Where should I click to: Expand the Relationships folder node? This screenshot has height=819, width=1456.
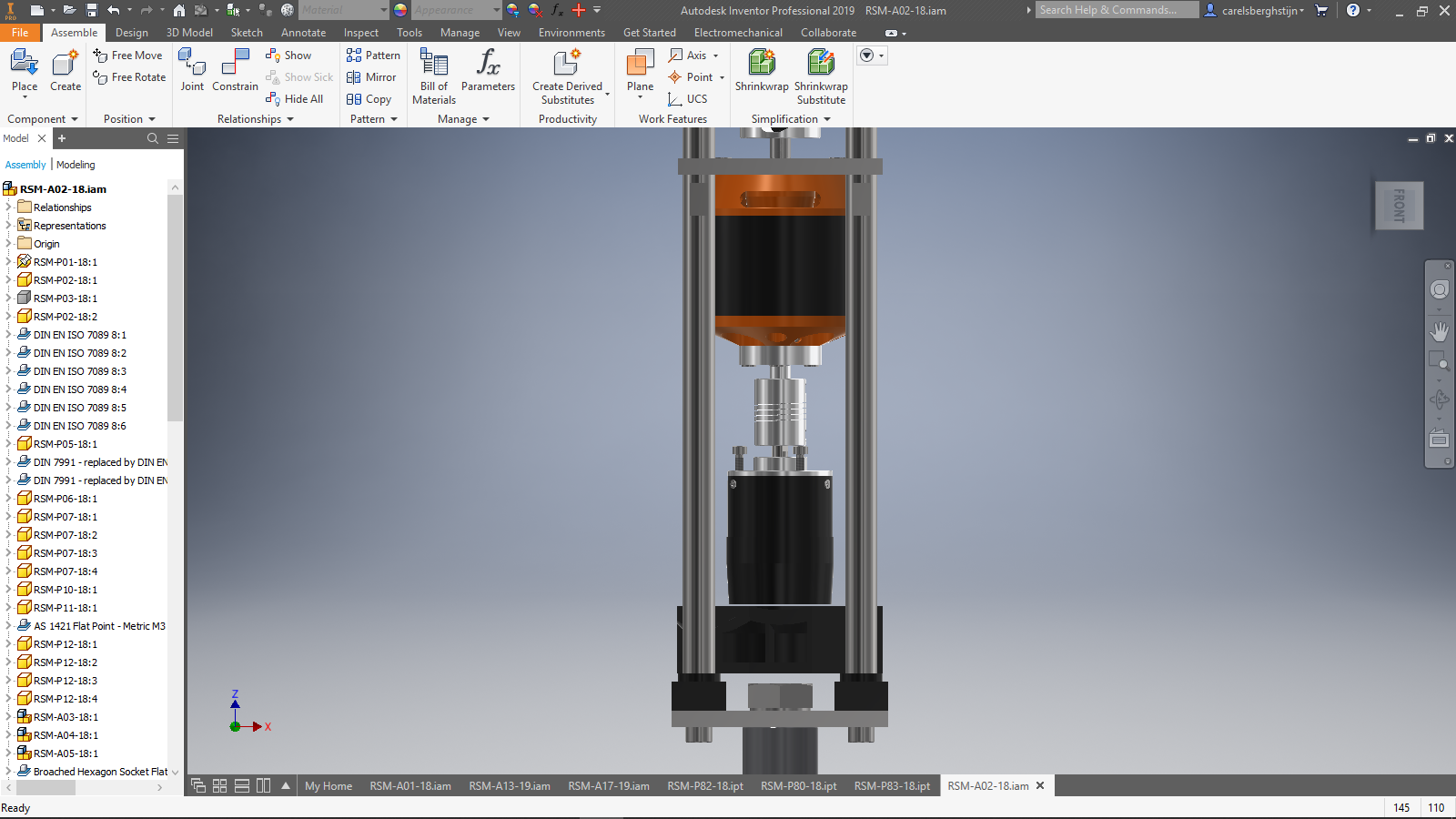pos(9,207)
